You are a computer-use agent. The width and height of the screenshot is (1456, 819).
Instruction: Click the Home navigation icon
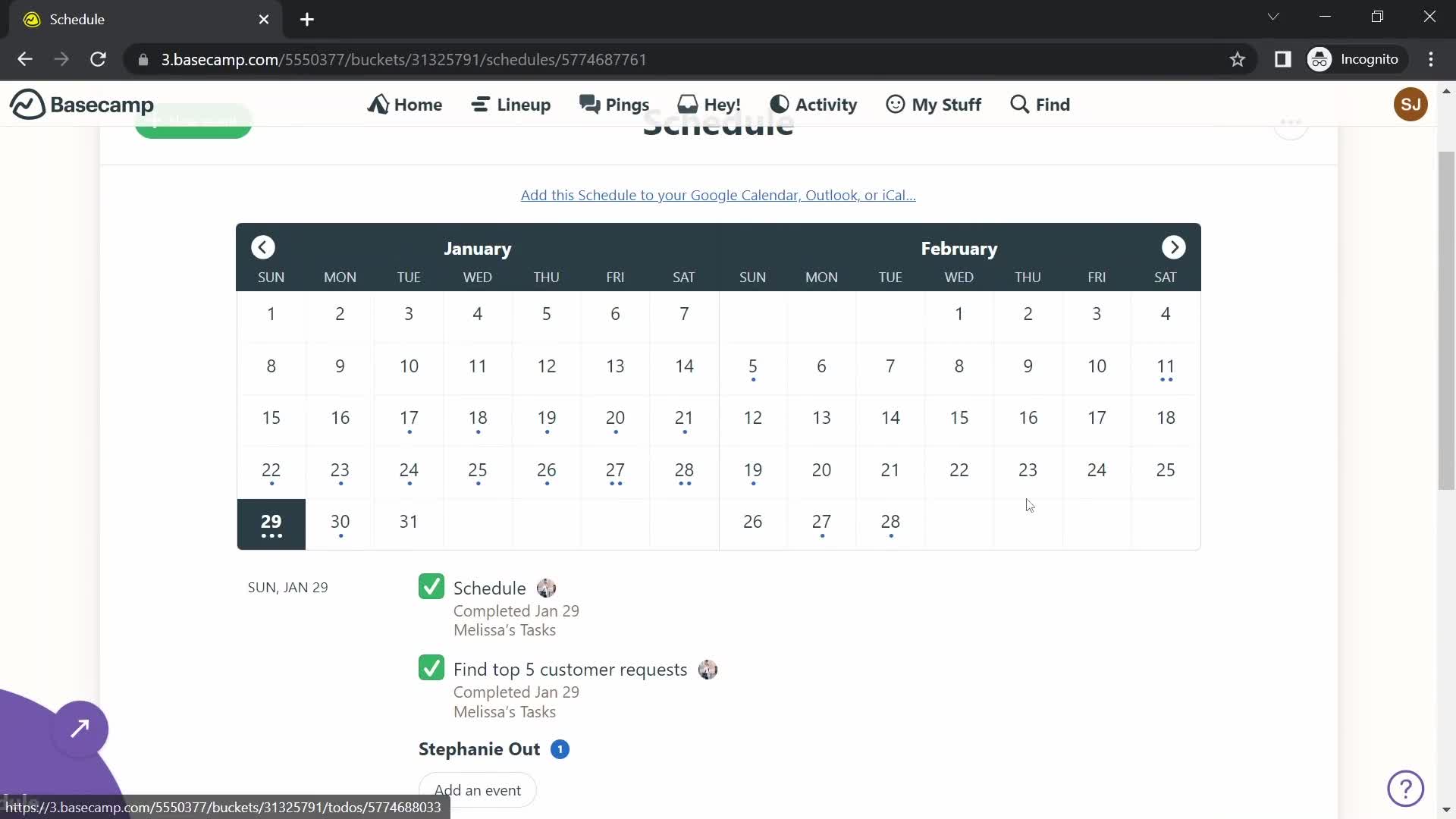[378, 104]
